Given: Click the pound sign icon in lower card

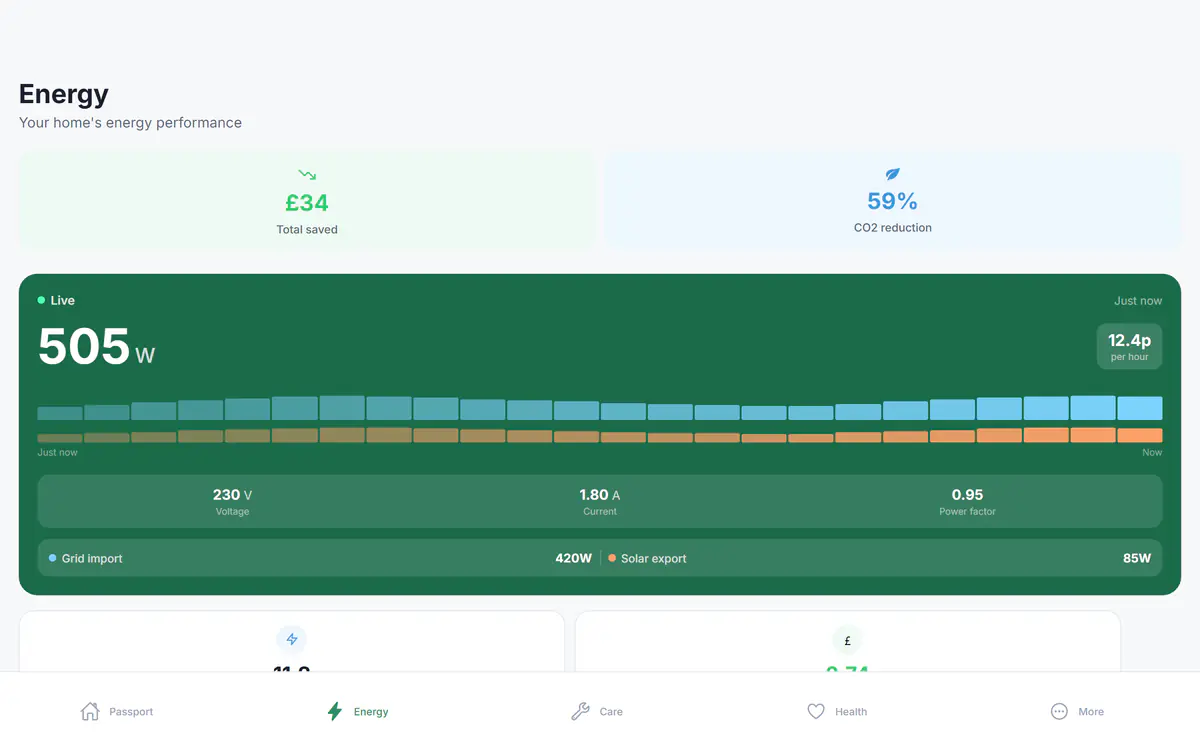Looking at the screenshot, I should point(847,640).
